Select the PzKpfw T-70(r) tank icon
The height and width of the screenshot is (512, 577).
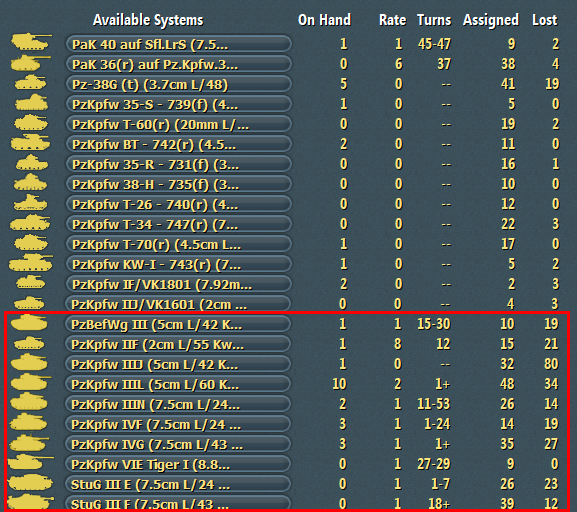pos(31,243)
